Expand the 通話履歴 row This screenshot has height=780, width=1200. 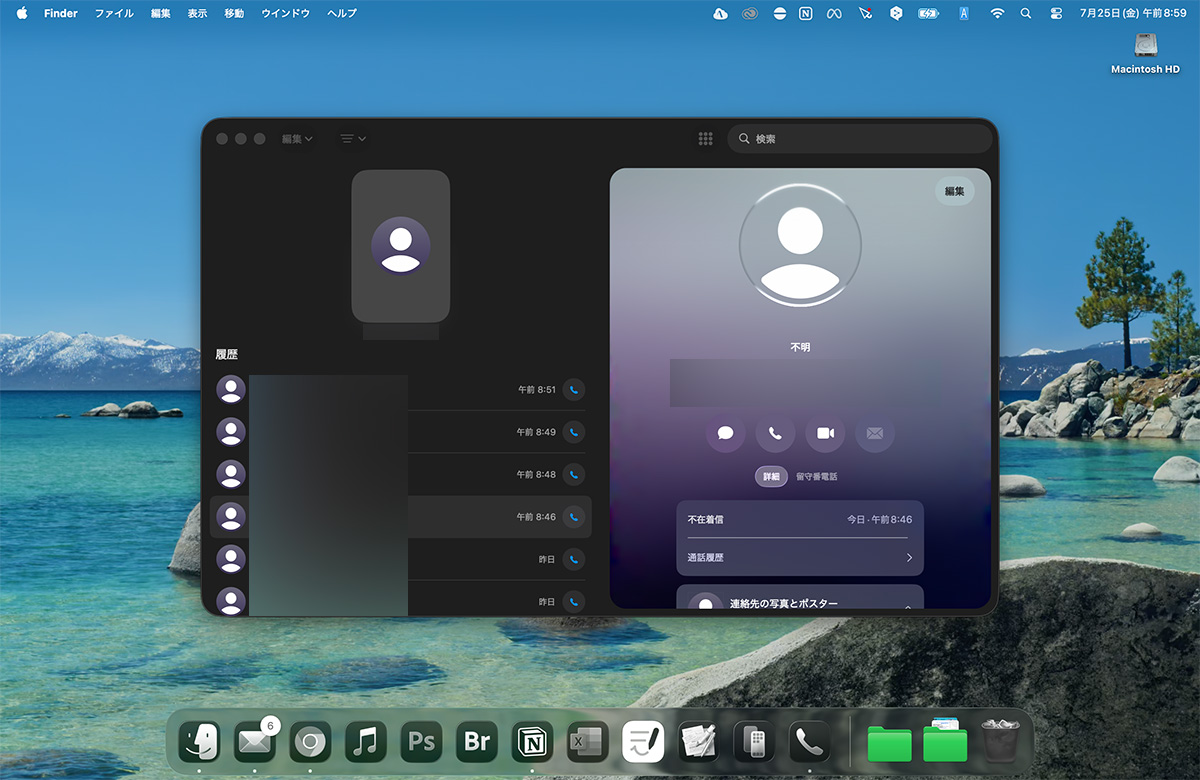pyautogui.click(x=800, y=557)
